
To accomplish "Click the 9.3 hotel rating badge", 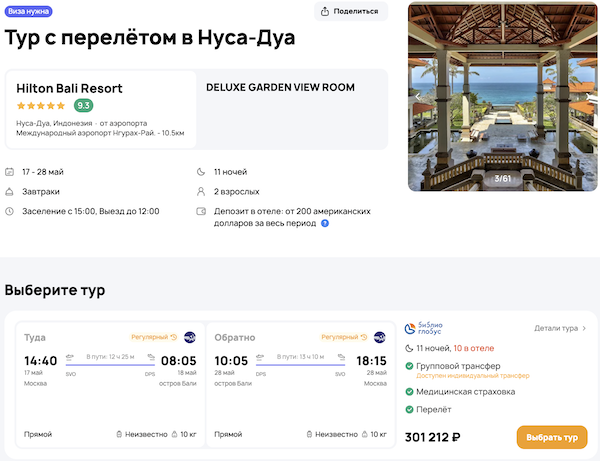I will coord(84,105).
